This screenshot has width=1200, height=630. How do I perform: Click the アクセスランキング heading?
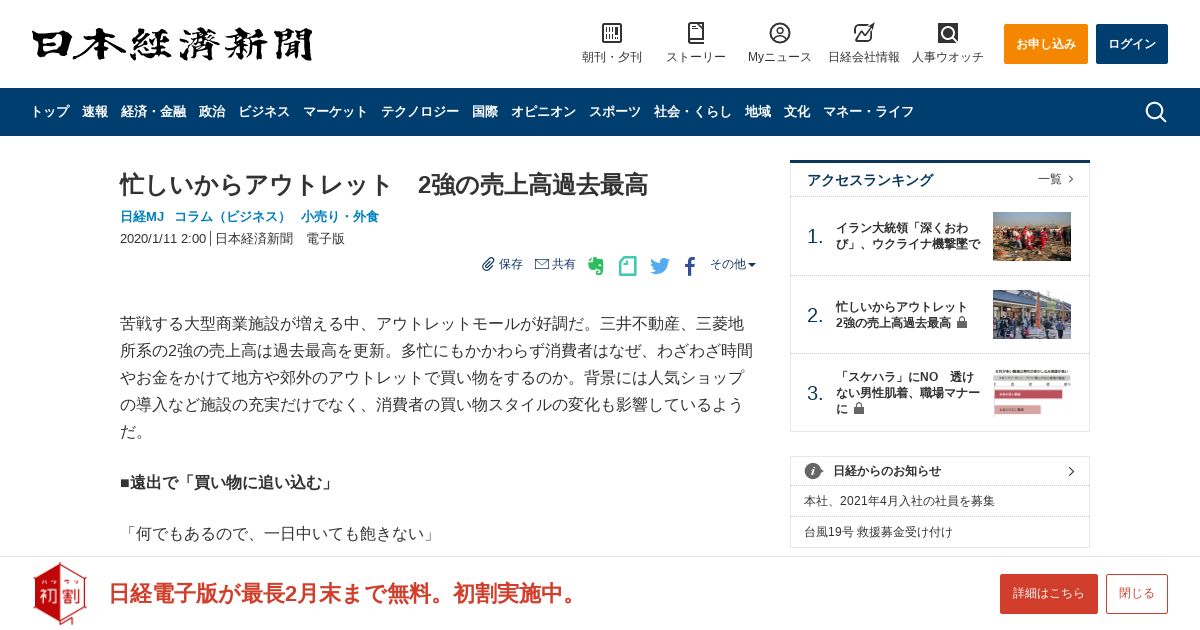(x=870, y=180)
